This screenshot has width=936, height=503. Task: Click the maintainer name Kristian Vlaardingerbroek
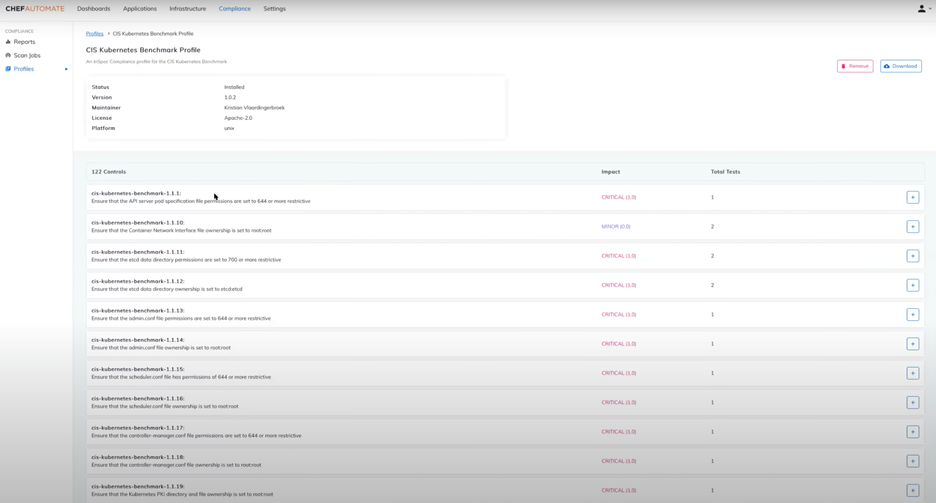[x=254, y=108]
